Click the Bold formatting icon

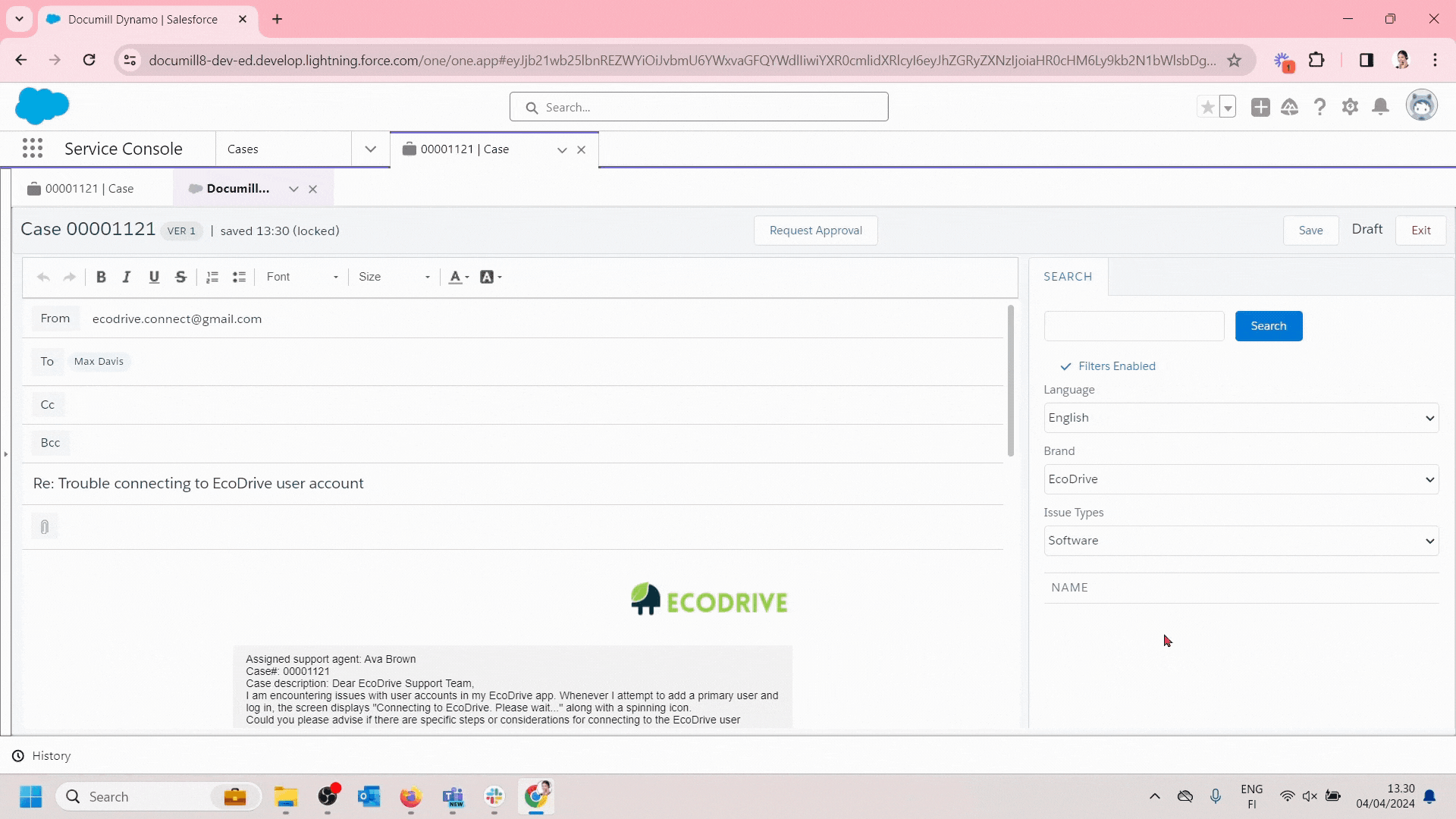click(x=101, y=277)
